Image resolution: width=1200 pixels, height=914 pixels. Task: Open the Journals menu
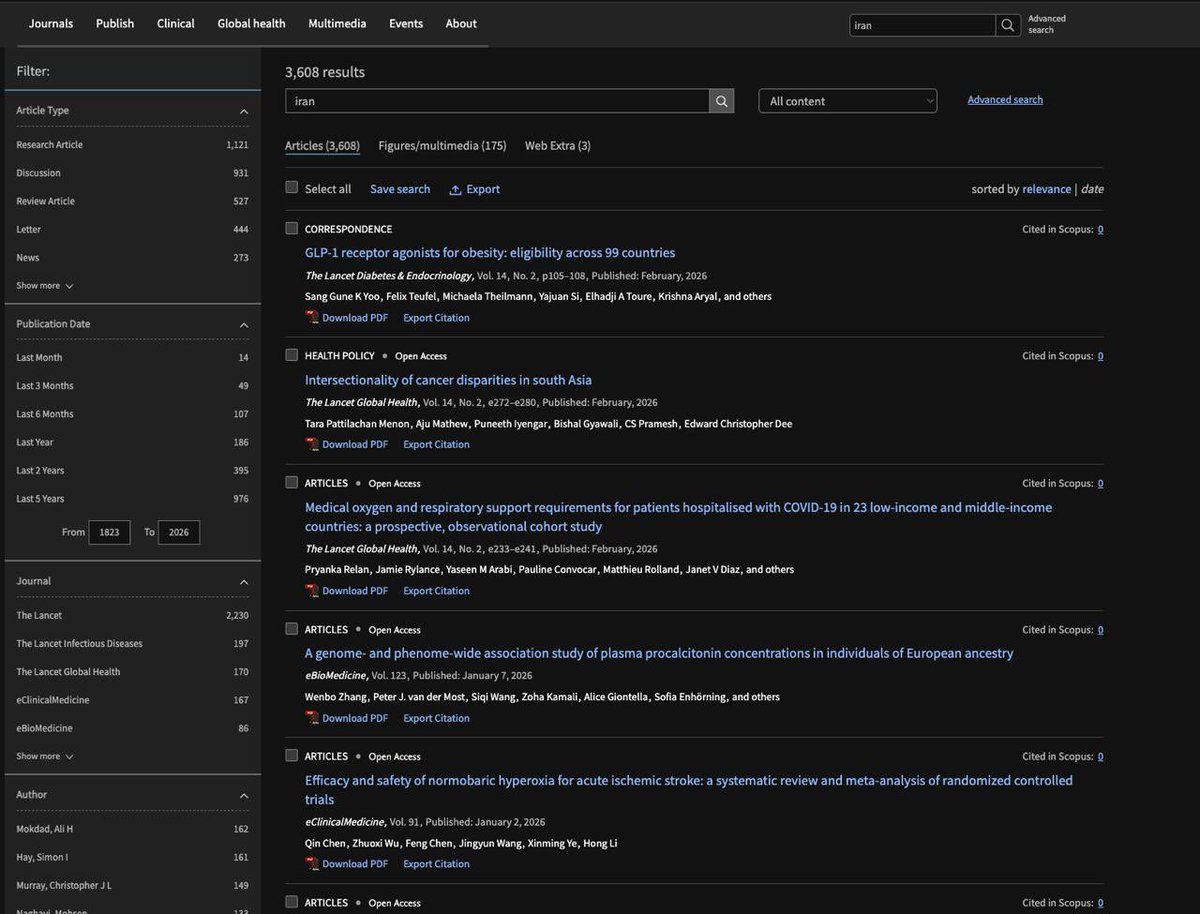pos(50,24)
